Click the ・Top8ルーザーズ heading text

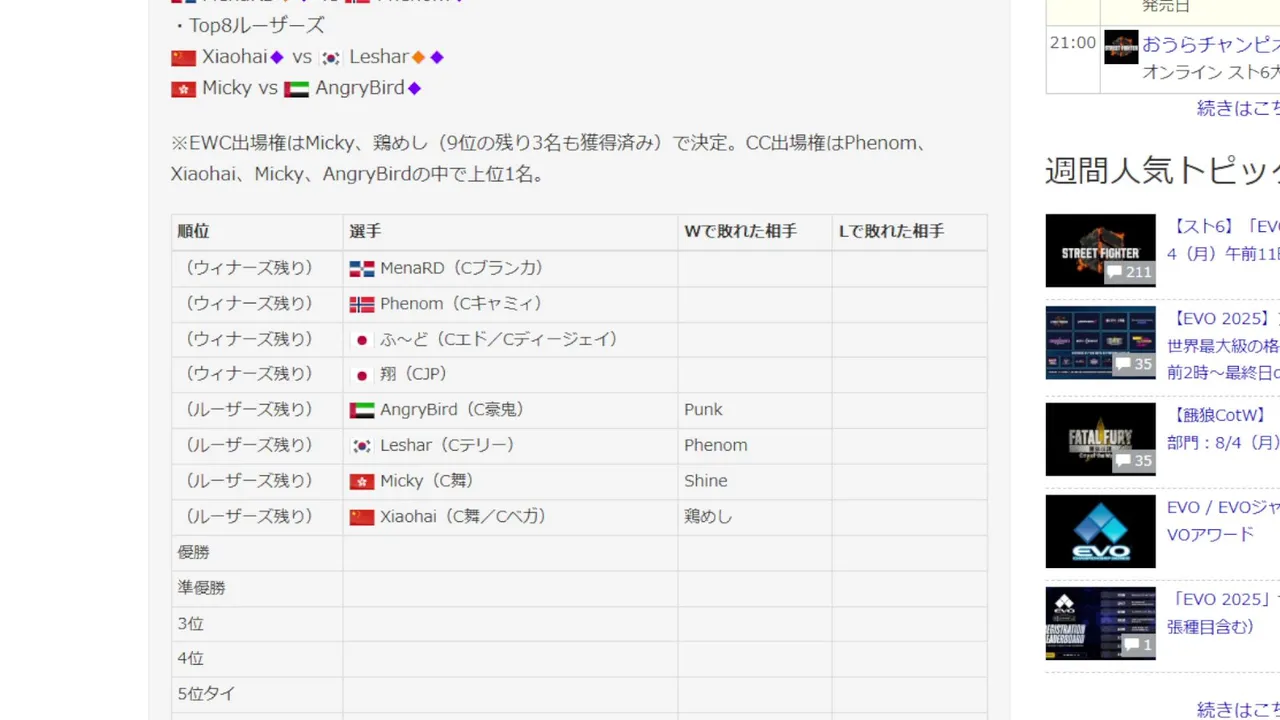[x=248, y=26]
